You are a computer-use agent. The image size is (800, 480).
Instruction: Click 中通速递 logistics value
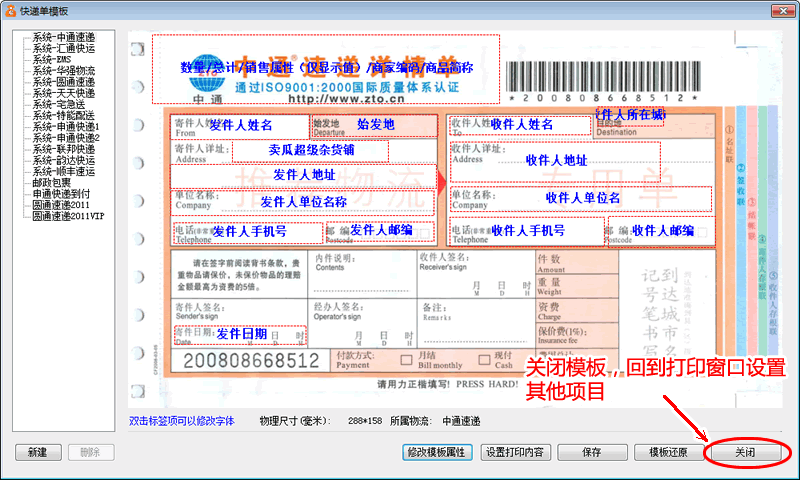461,421
